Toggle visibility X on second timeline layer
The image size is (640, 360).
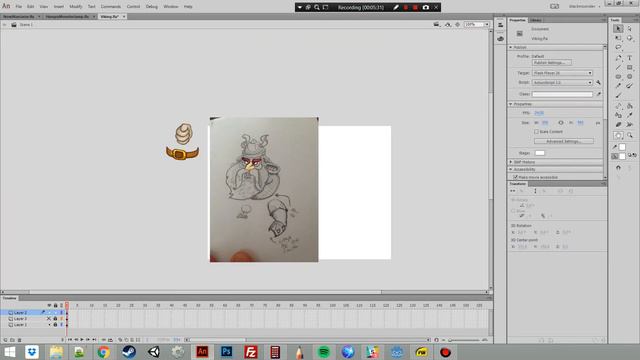[49, 318]
